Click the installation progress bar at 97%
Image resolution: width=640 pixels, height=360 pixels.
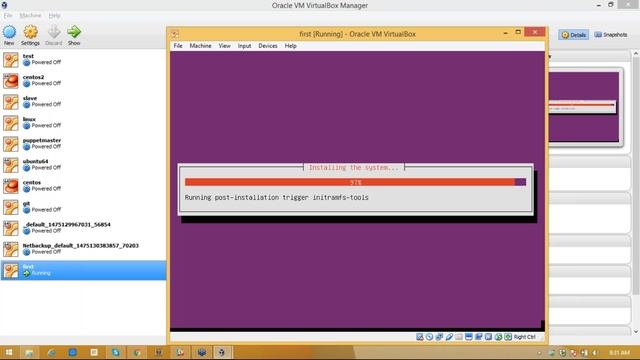355,182
